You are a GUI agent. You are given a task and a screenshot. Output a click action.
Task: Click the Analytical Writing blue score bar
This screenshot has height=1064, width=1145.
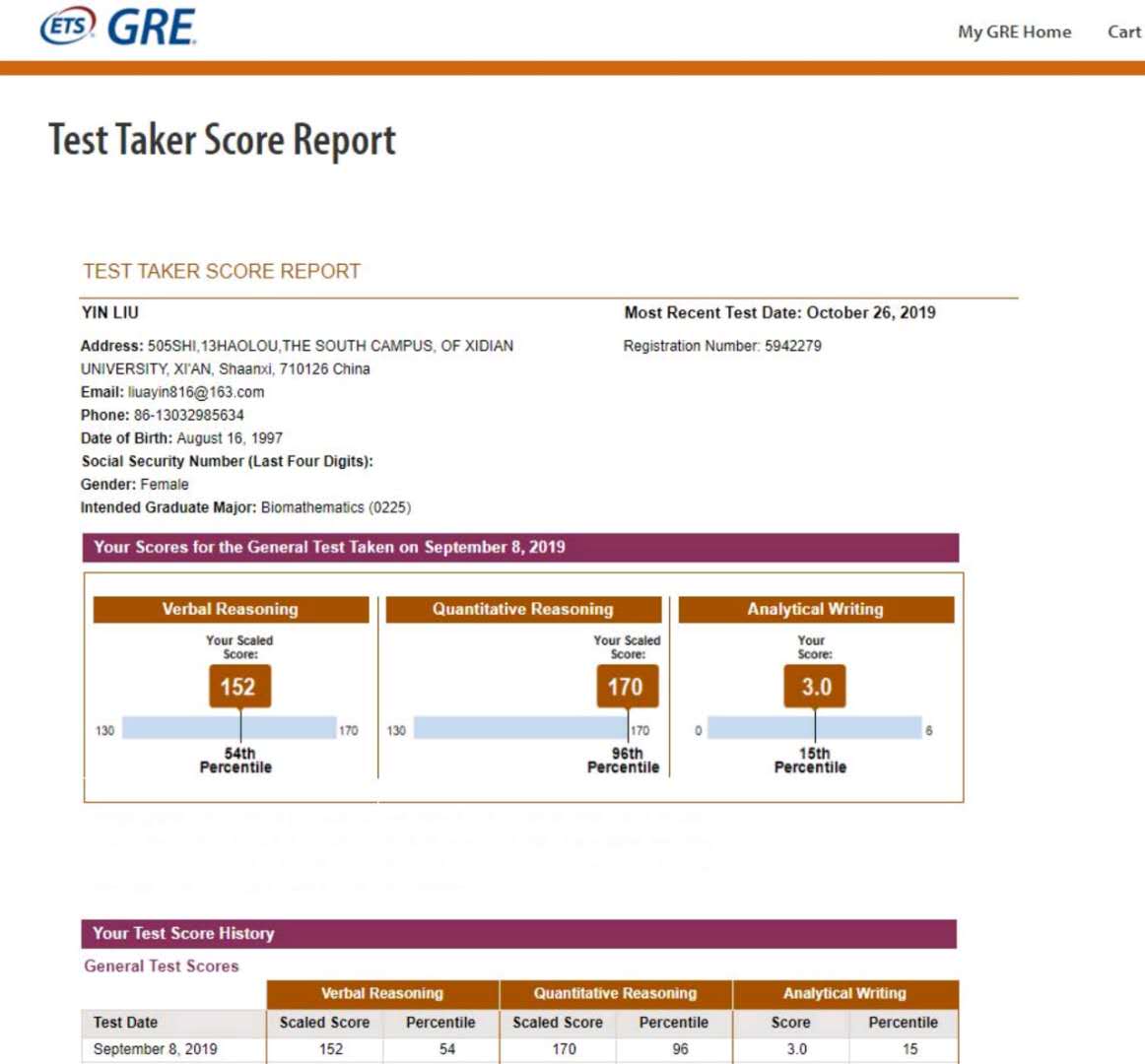coord(814,728)
